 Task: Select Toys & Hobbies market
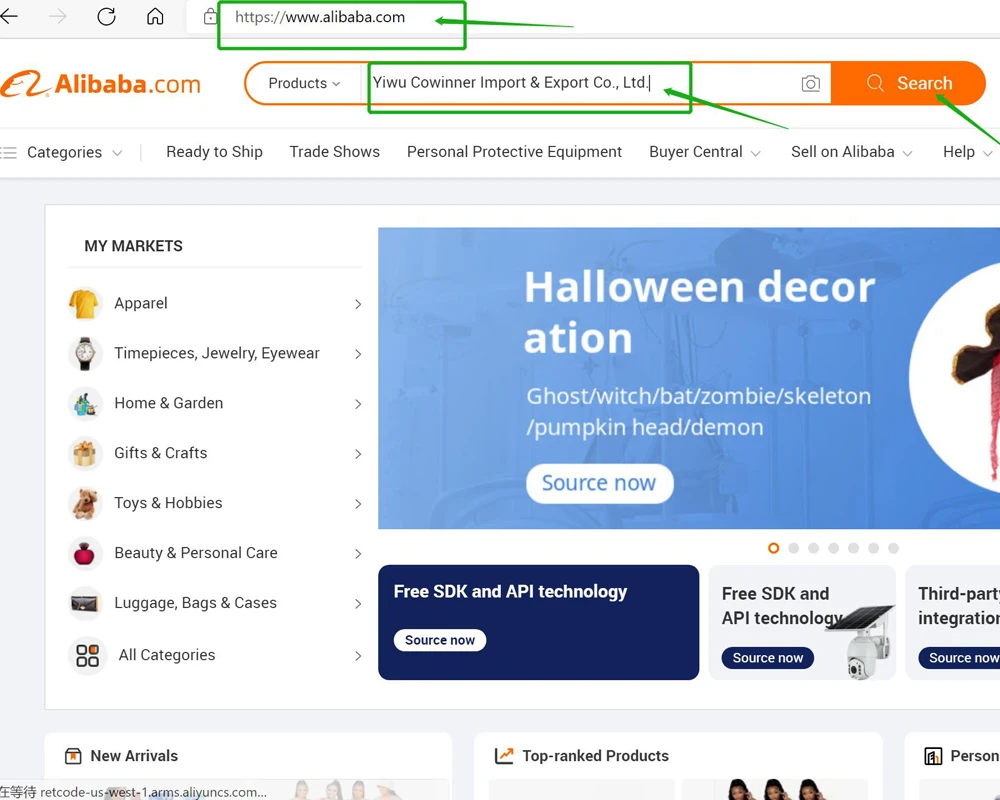[x=168, y=503]
